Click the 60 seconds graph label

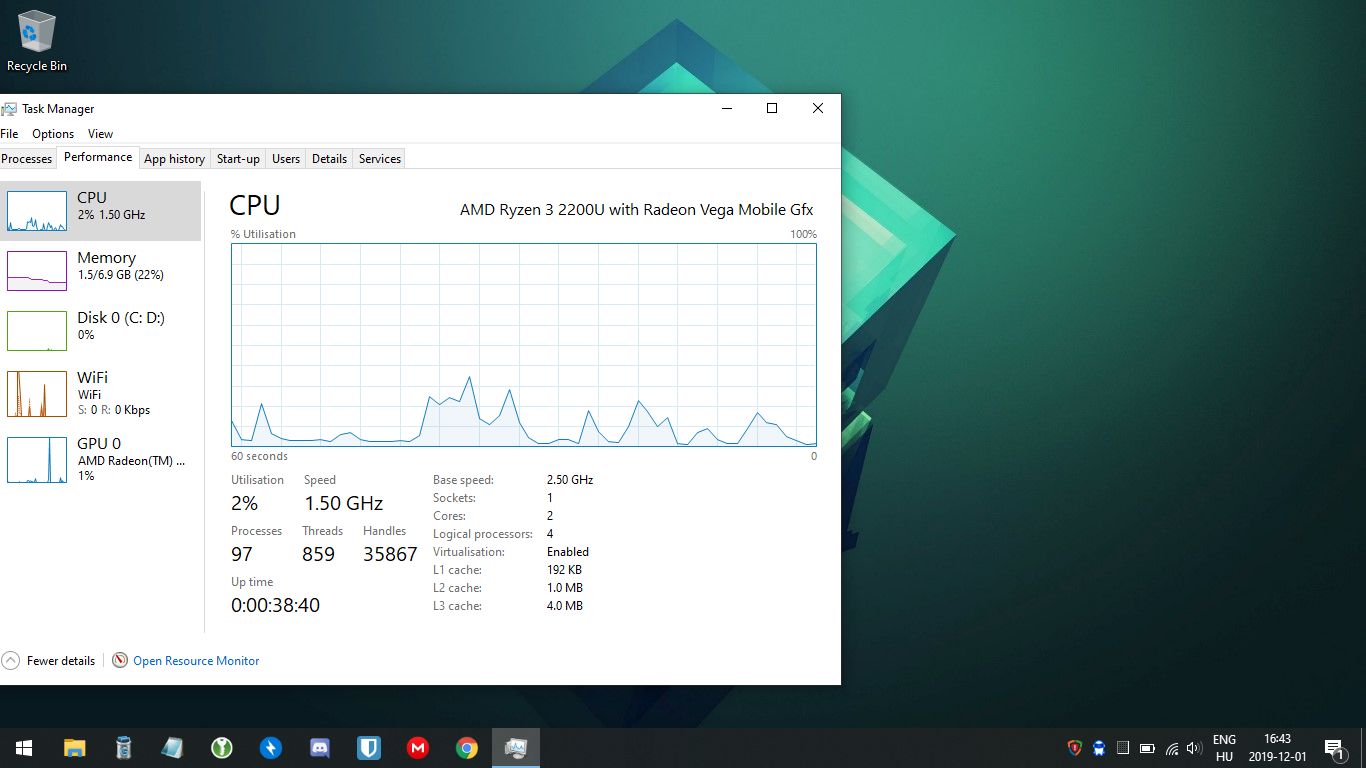coord(260,456)
